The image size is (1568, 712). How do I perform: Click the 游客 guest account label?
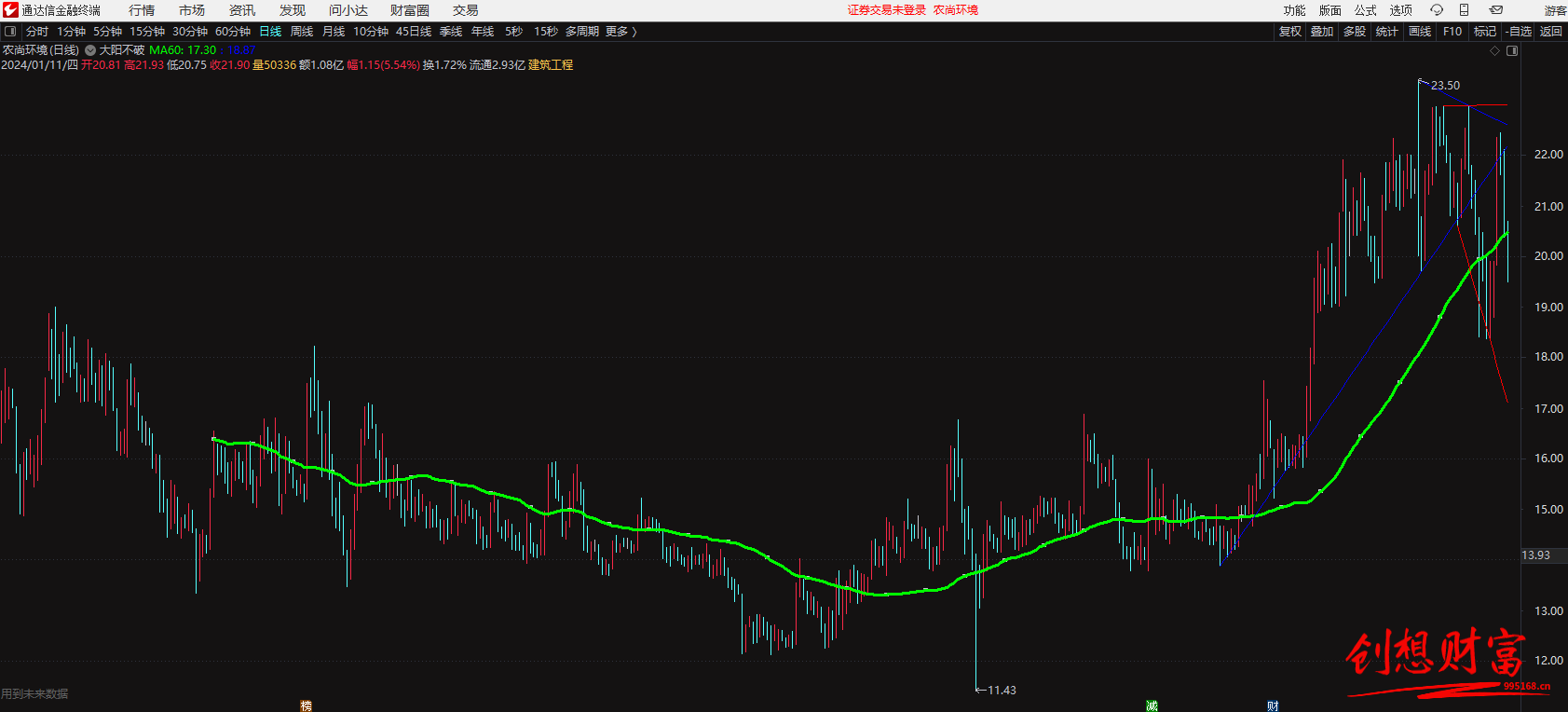[x=1555, y=10]
